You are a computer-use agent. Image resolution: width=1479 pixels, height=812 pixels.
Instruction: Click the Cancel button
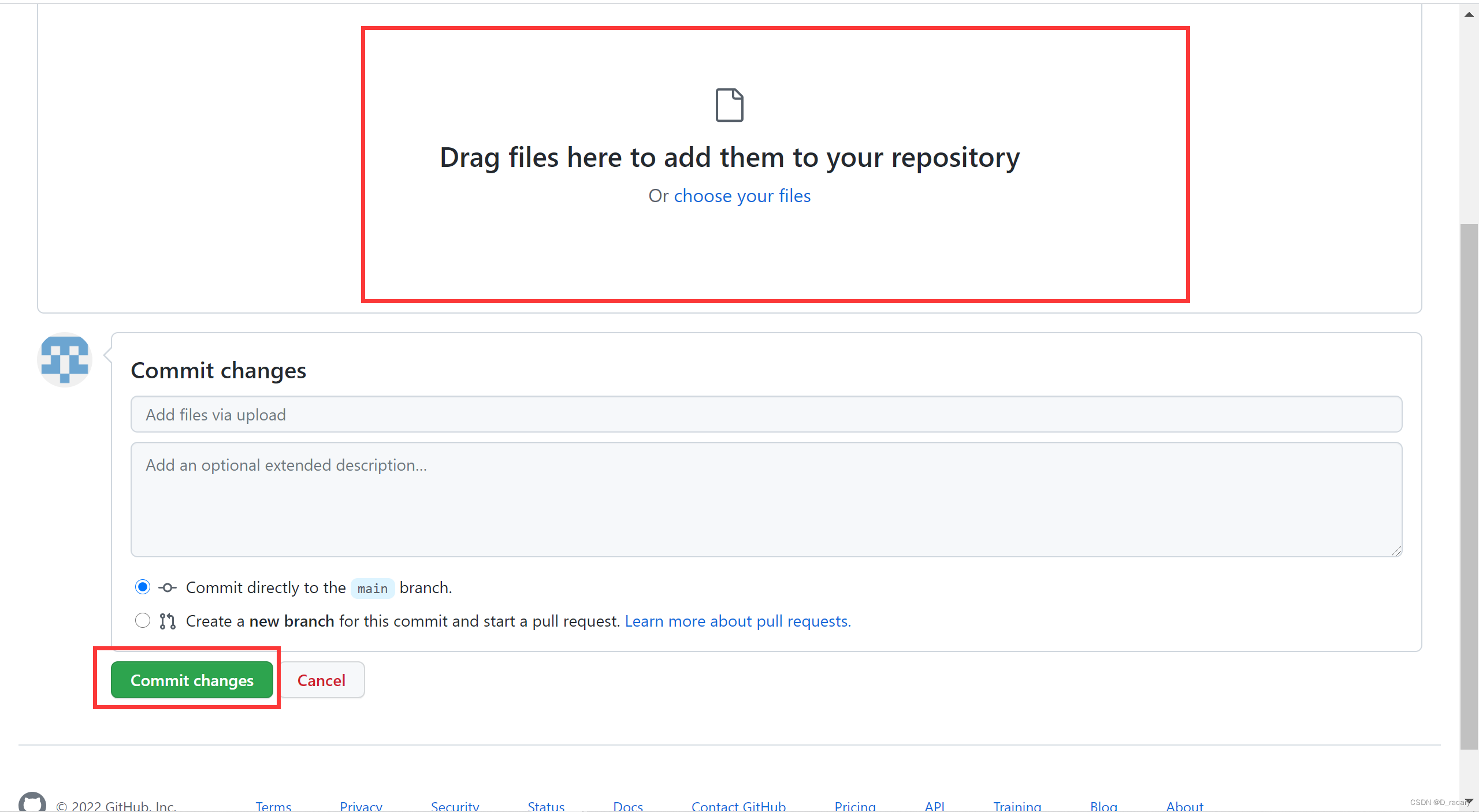point(321,680)
